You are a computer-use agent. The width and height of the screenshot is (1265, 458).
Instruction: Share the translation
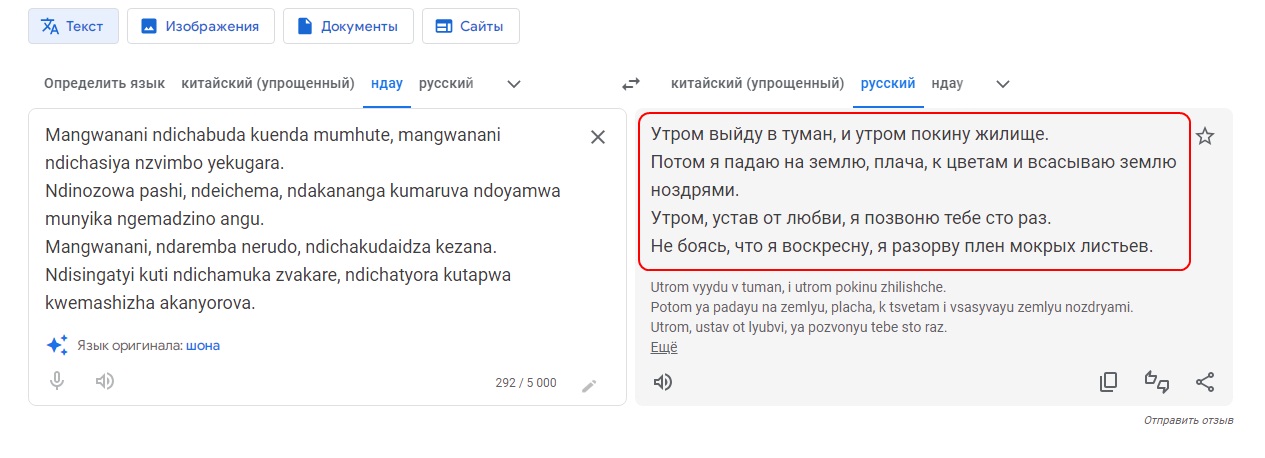click(x=1205, y=382)
